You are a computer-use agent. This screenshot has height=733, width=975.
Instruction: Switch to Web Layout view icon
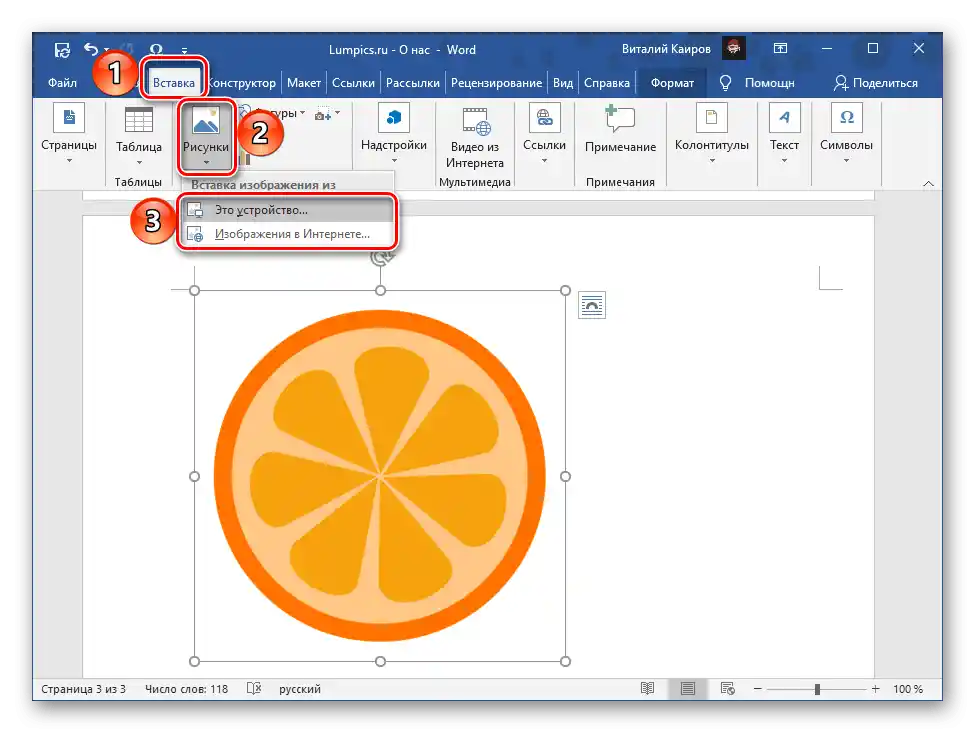(x=728, y=689)
